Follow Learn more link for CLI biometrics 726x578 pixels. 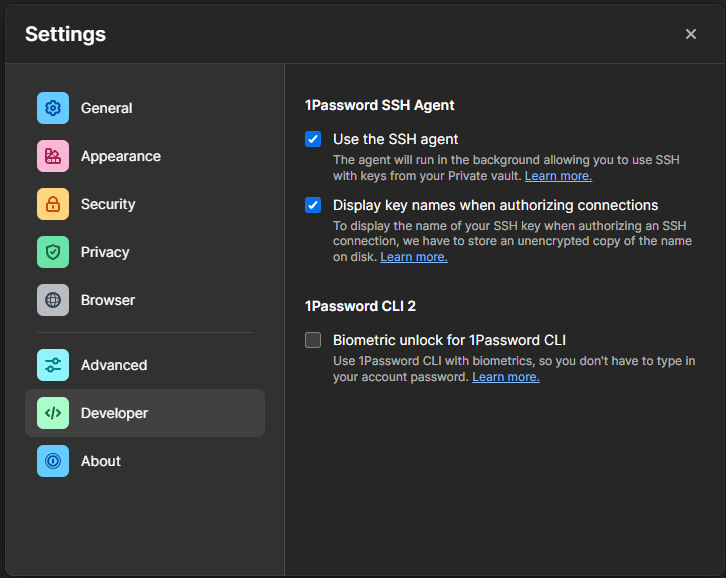coord(505,377)
